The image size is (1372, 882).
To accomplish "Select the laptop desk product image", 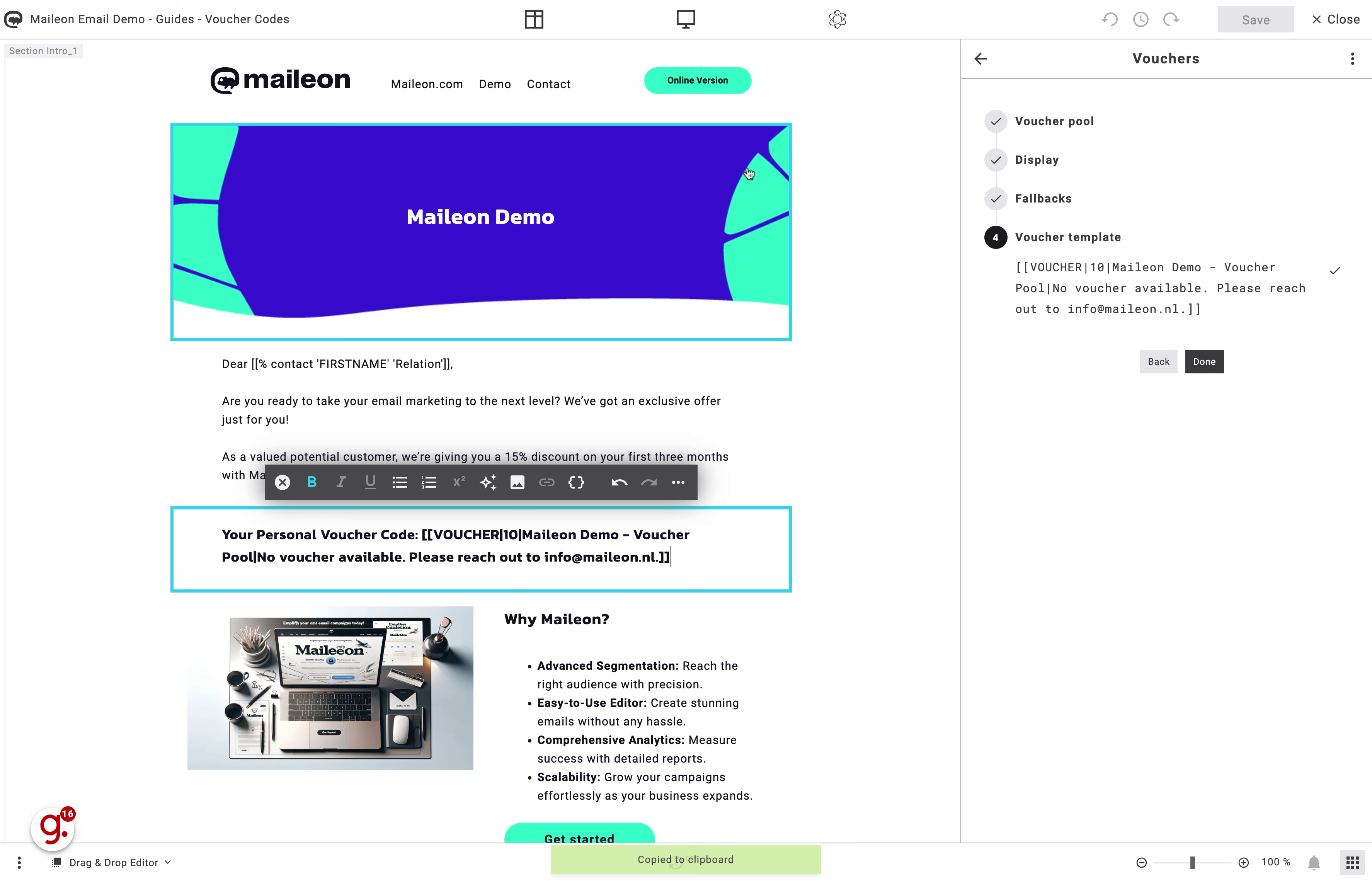I will [x=330, y=688].
